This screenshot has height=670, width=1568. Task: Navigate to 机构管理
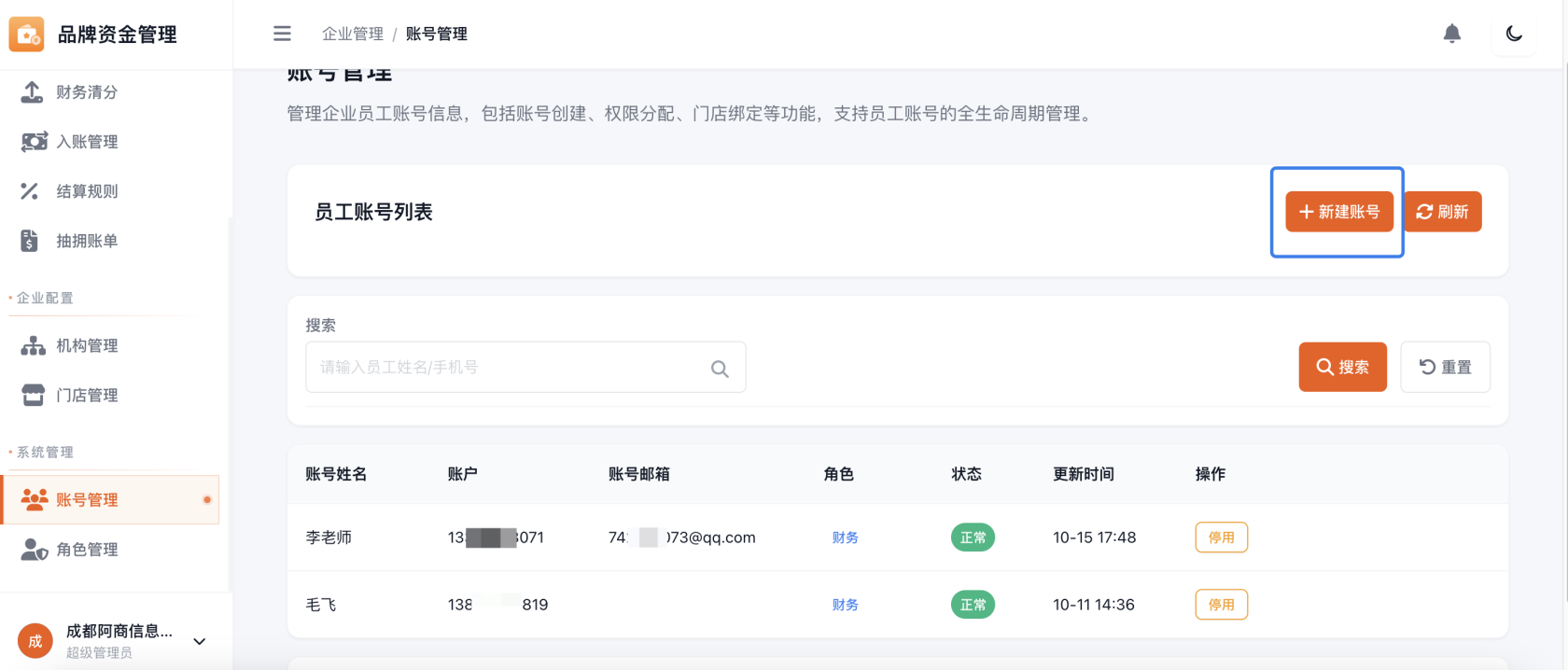[86, 346]
